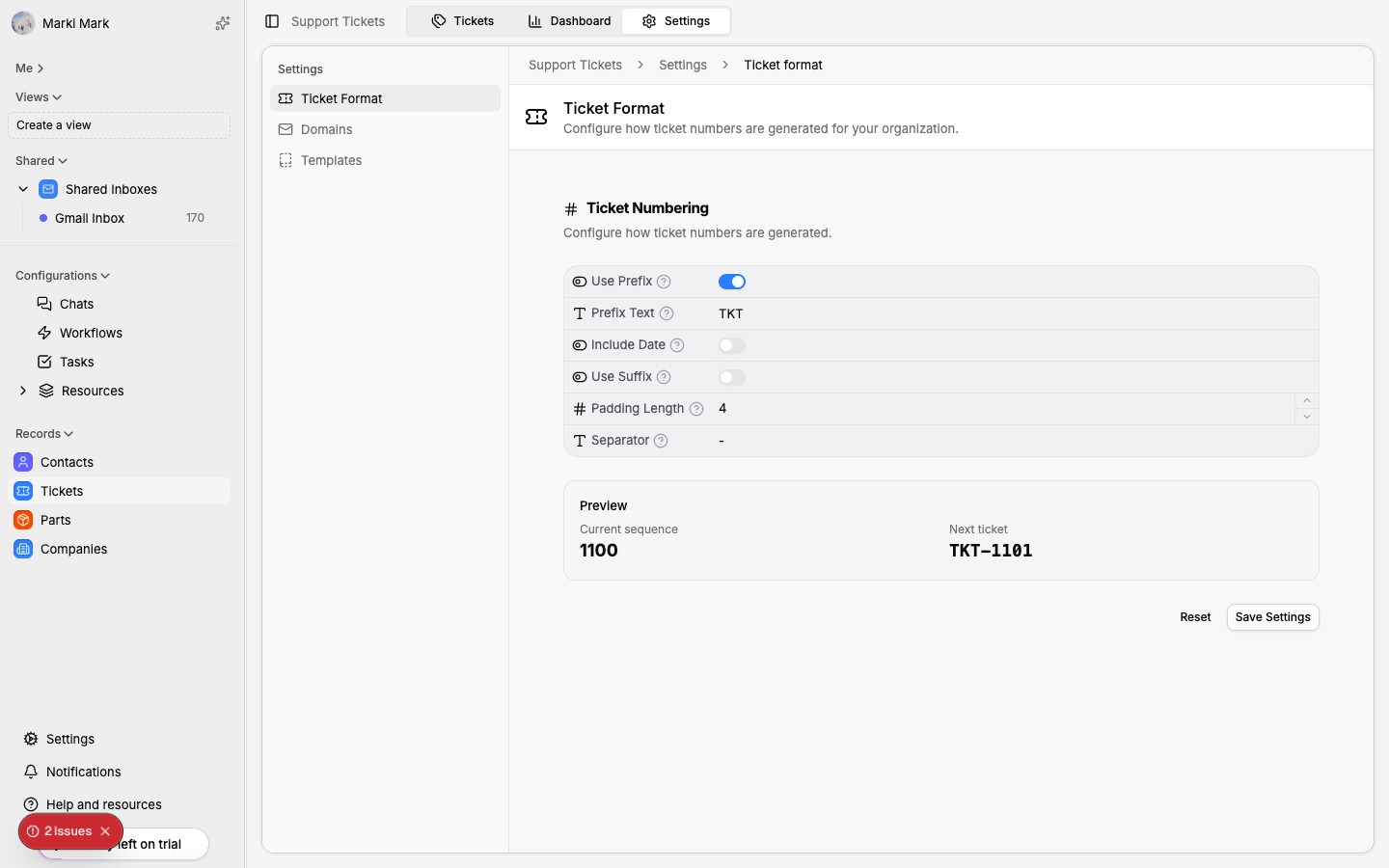The width and height of the screenshot is (1389, 868).
Task: Open Domains settings menu item
Action: (x=385, y=129)
